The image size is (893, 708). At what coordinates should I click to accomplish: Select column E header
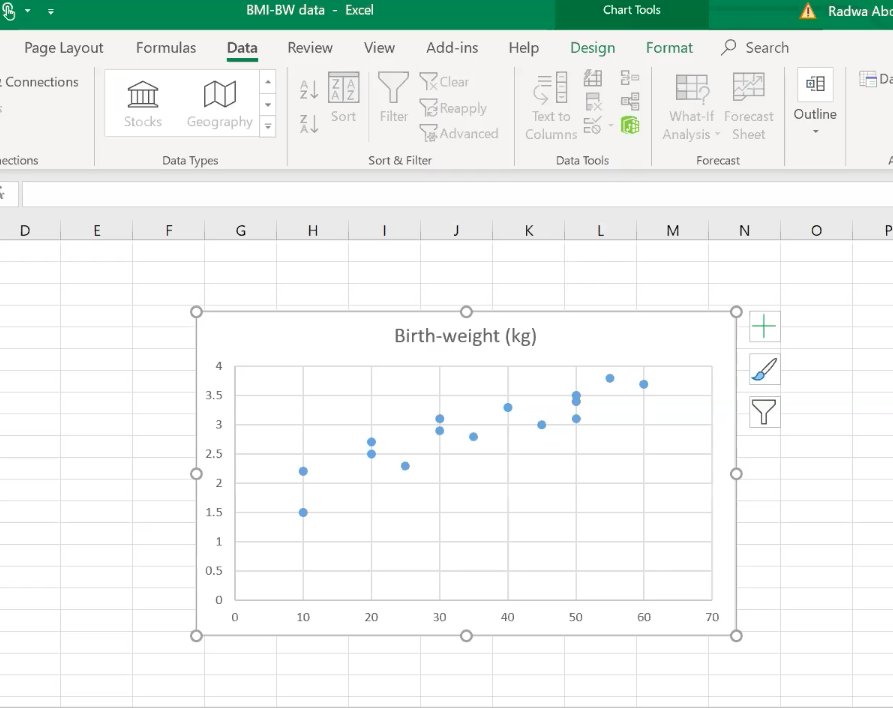[x=97, y=231]
